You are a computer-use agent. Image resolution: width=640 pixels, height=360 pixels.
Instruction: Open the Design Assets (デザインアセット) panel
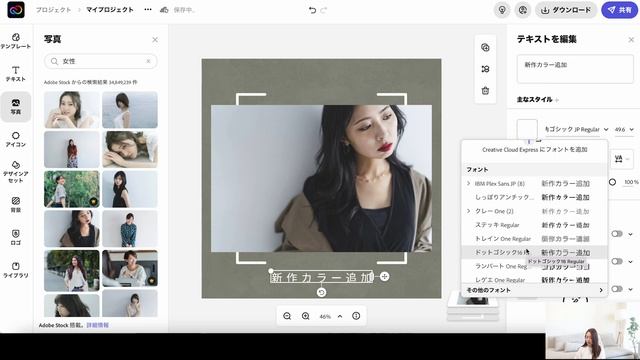click(x=16, y=171)
